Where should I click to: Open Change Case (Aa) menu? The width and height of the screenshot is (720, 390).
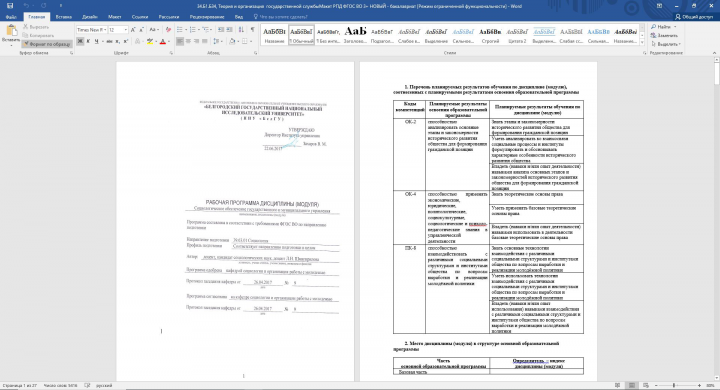pyautogui.click(x=154, y=29)
